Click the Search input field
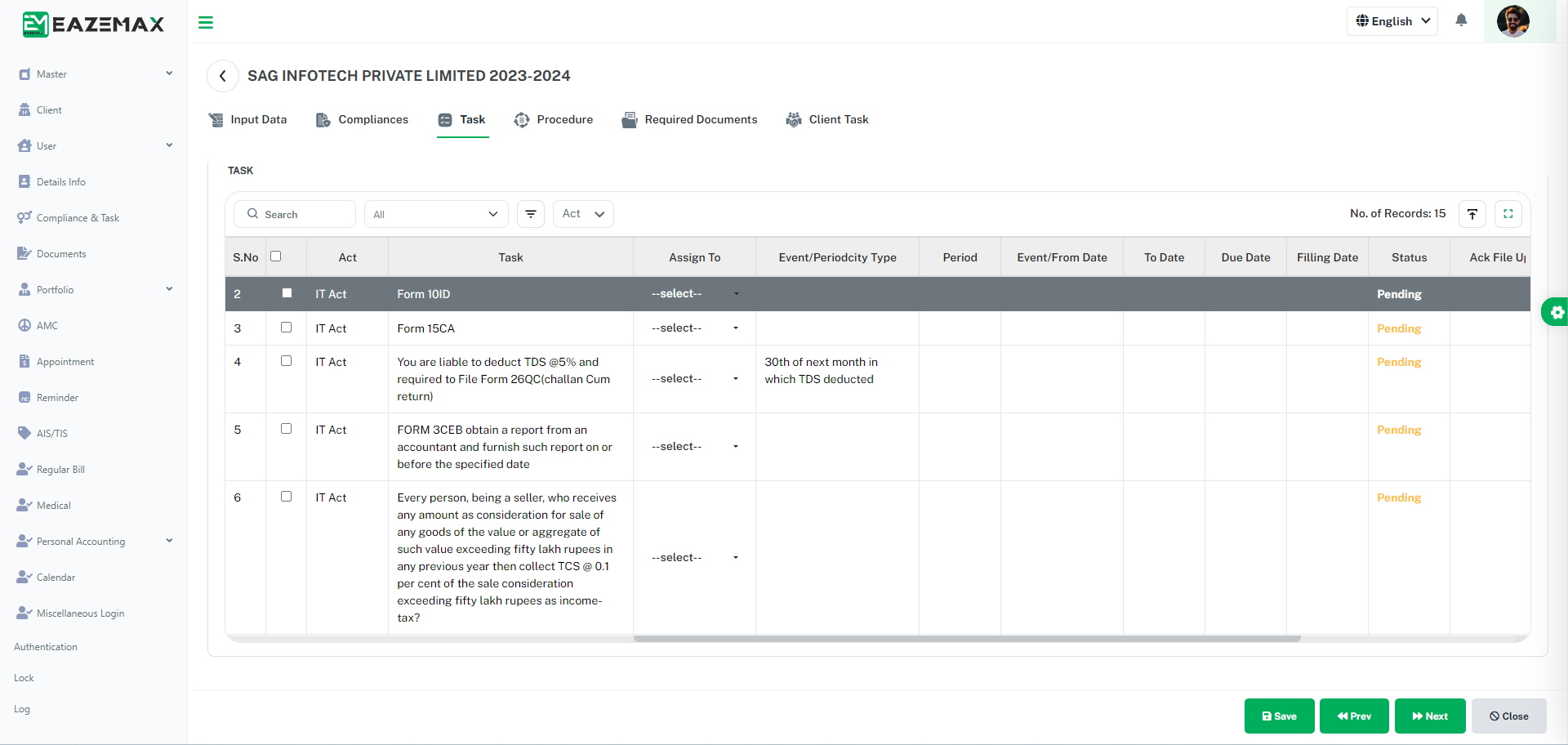The height and width of the screenshot is (745, 1568). [295, 214]
